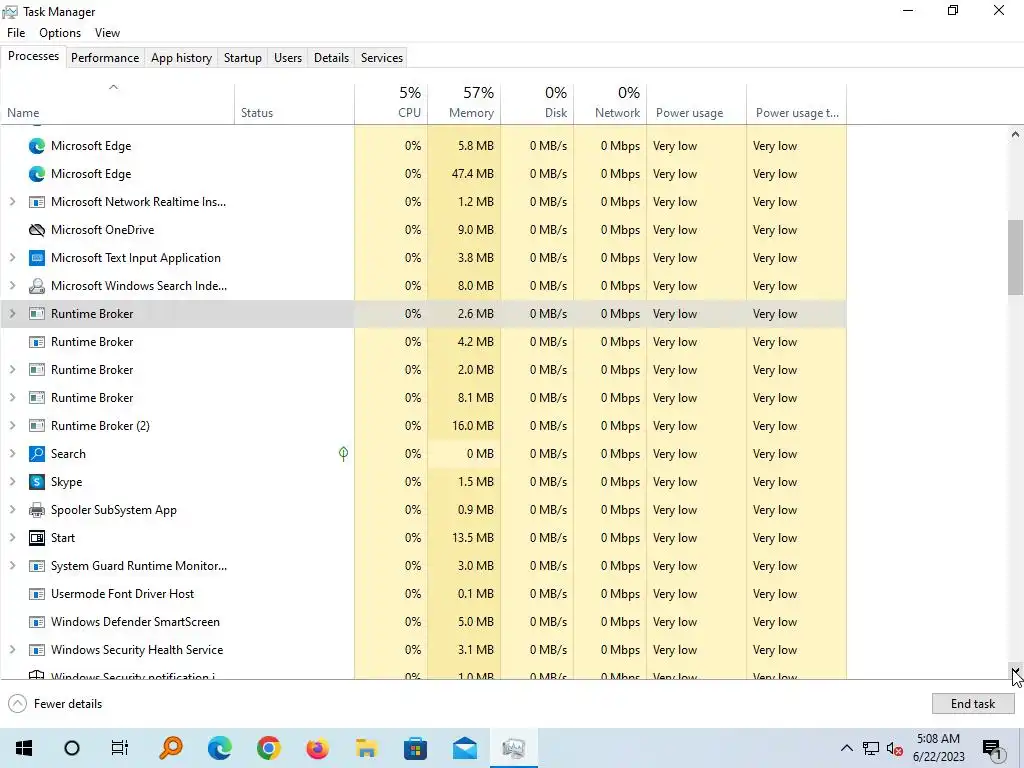Click the Windows Defender SmartScreen icon

[x=37, y=622]
